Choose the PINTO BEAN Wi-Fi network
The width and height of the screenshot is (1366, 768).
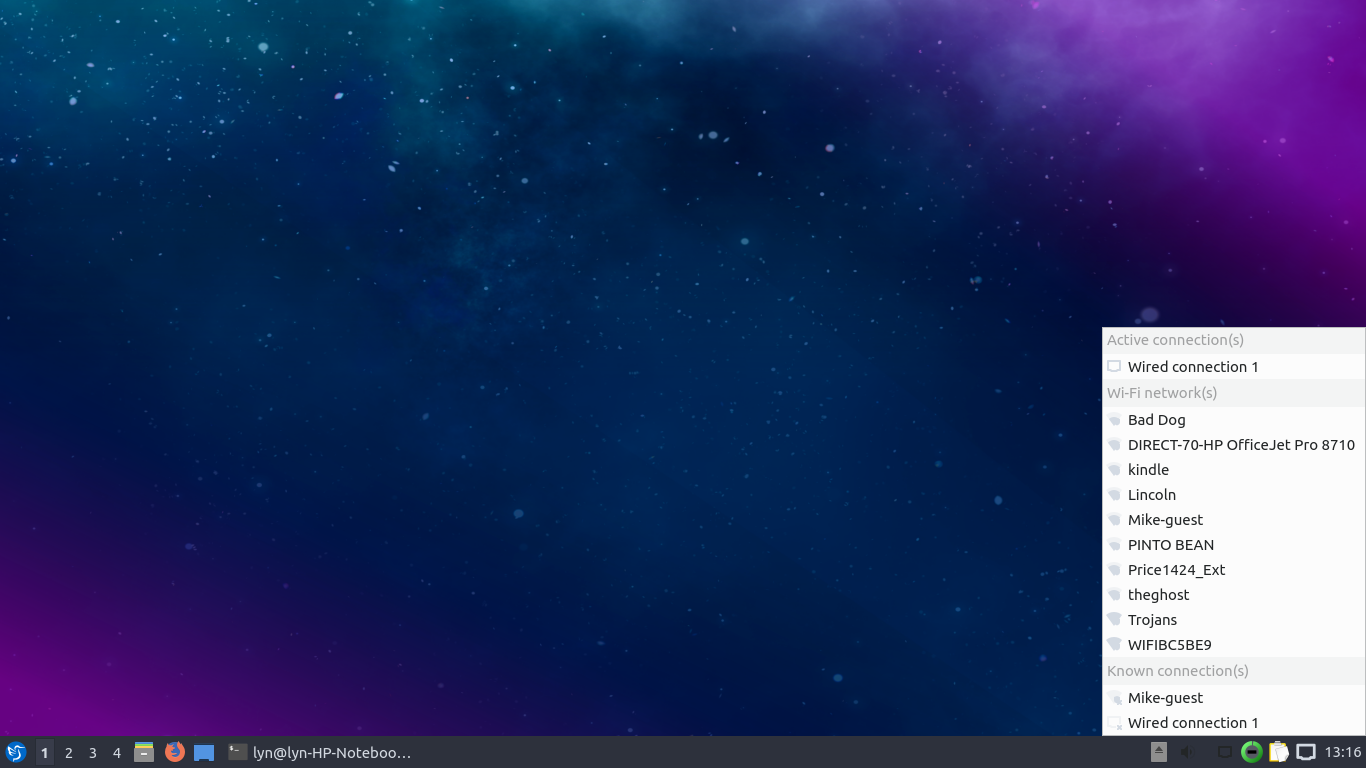[1170, 545]
